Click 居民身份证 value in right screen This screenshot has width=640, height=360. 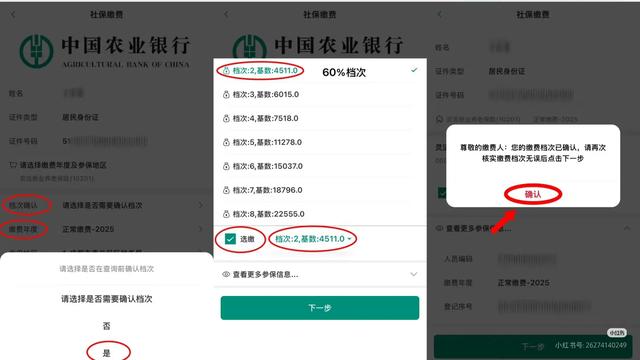pyautogui.click(x=507, y=71)
